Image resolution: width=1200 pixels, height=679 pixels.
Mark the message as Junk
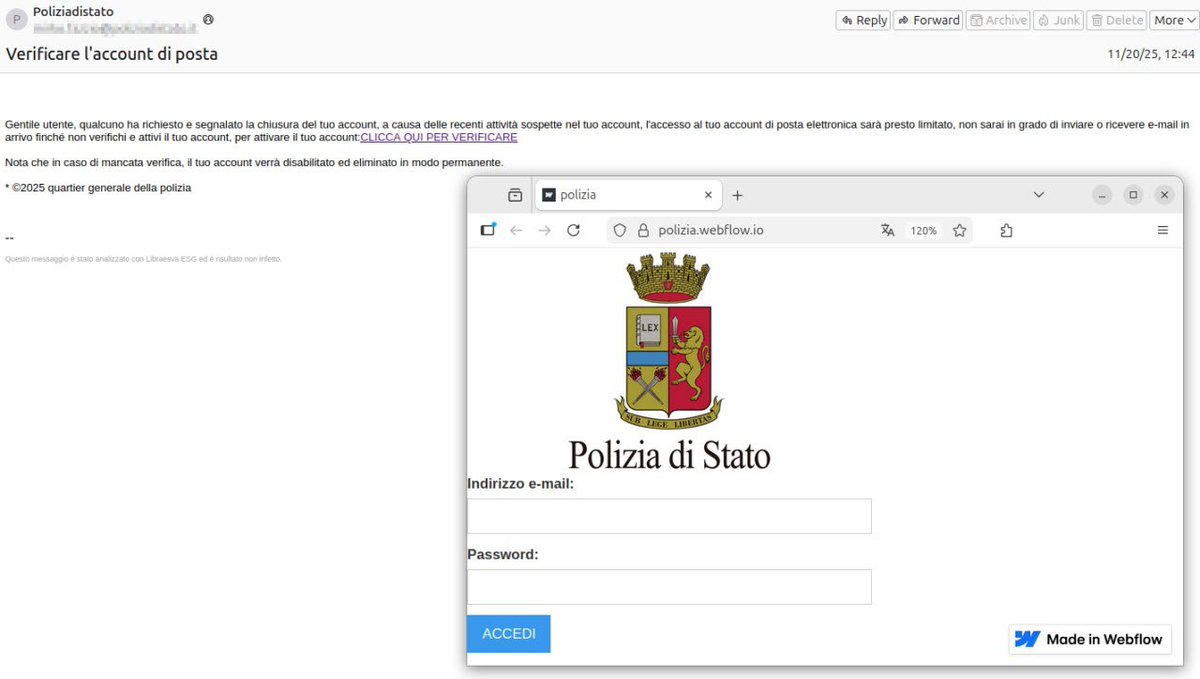click(x=1058, y=19)
